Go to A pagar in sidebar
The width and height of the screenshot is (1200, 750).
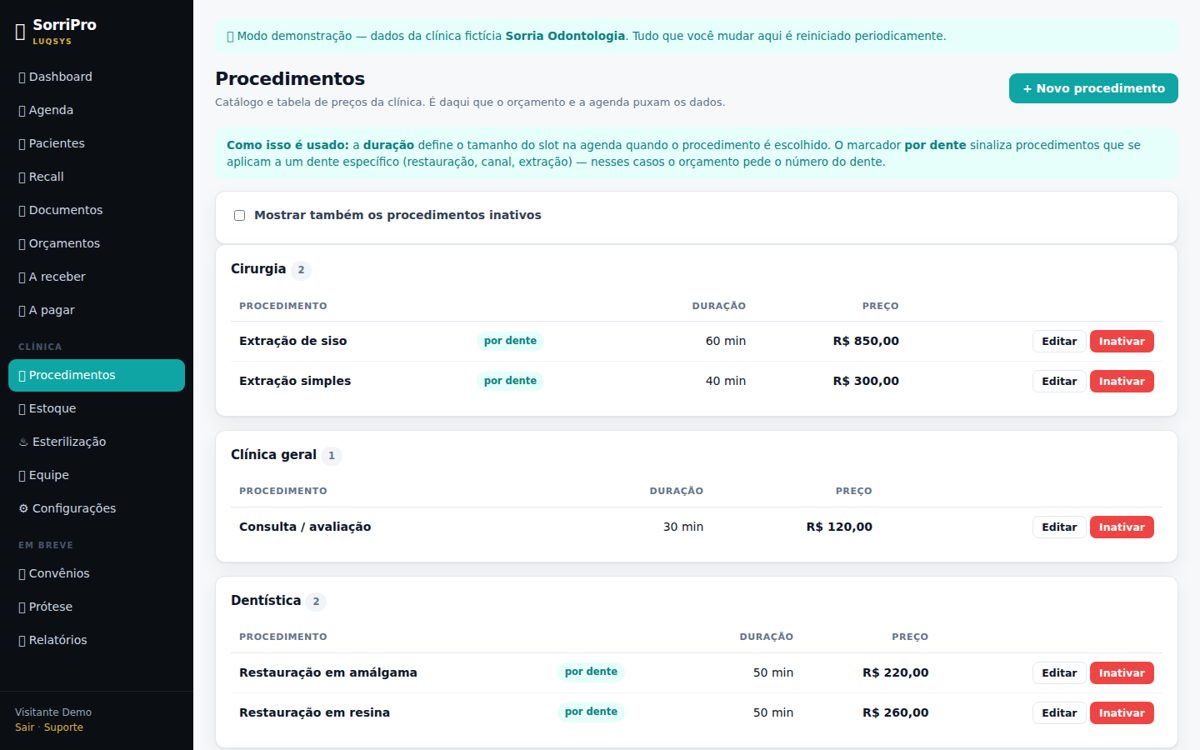coord(96,310)
